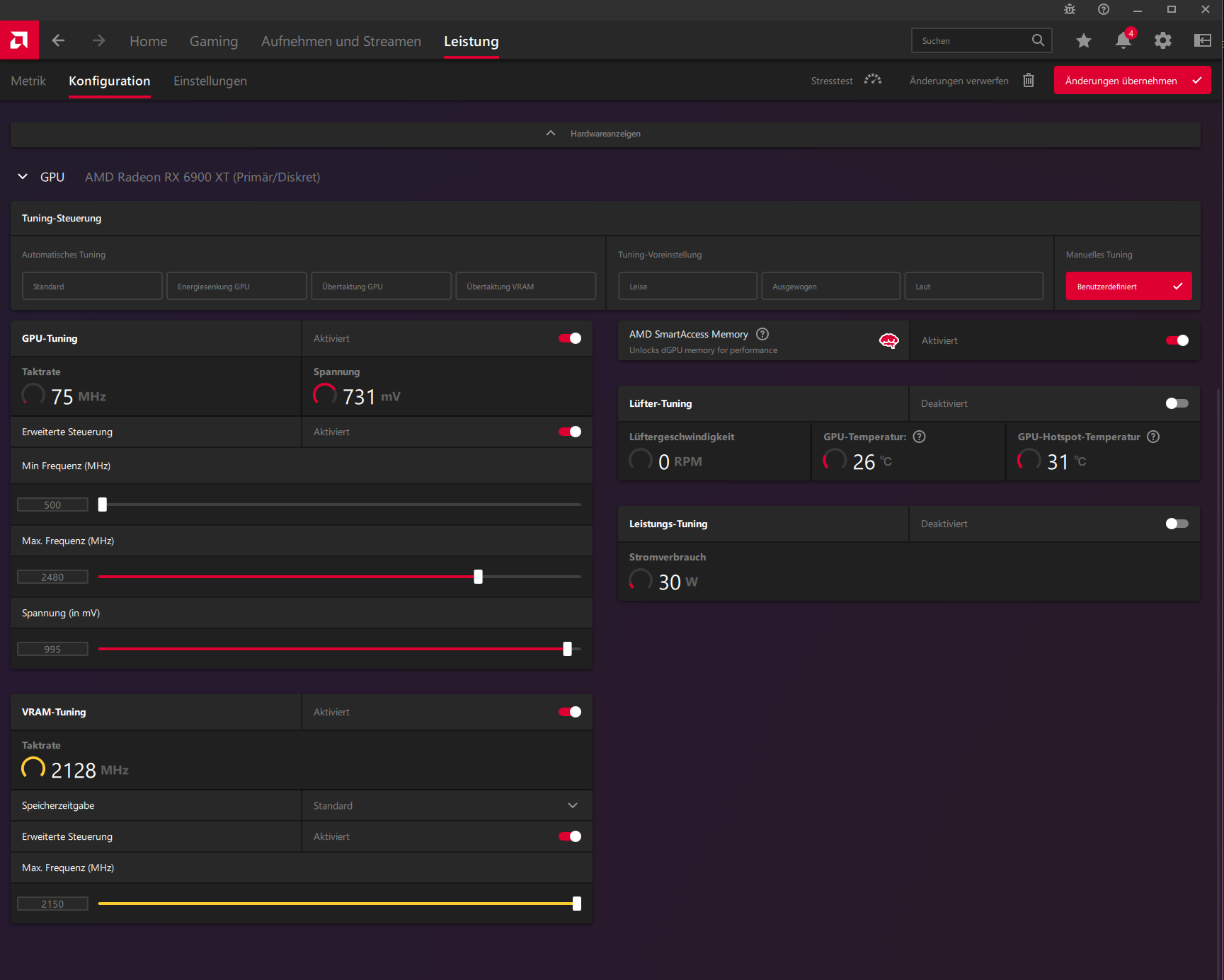This screenshot has height=980, width=1224.
Task: Click the Min Frequenz value field 500
Action: [x=52, y=505]
